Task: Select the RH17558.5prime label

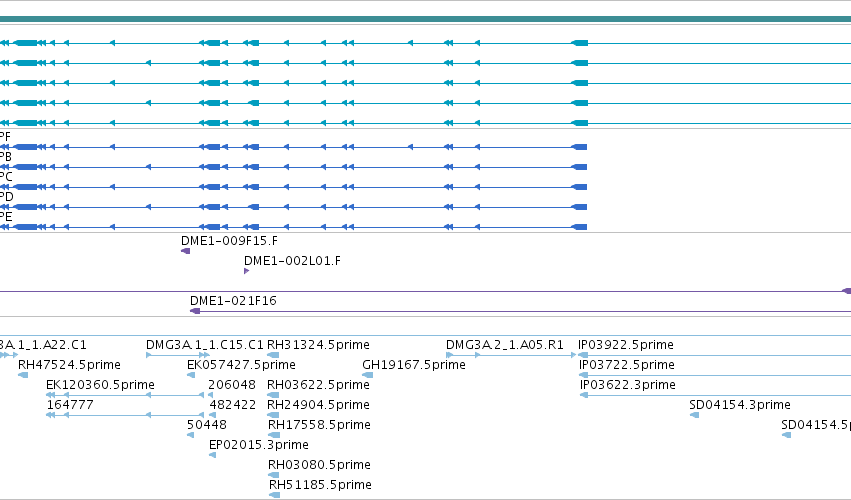Action: pos(320,425)
